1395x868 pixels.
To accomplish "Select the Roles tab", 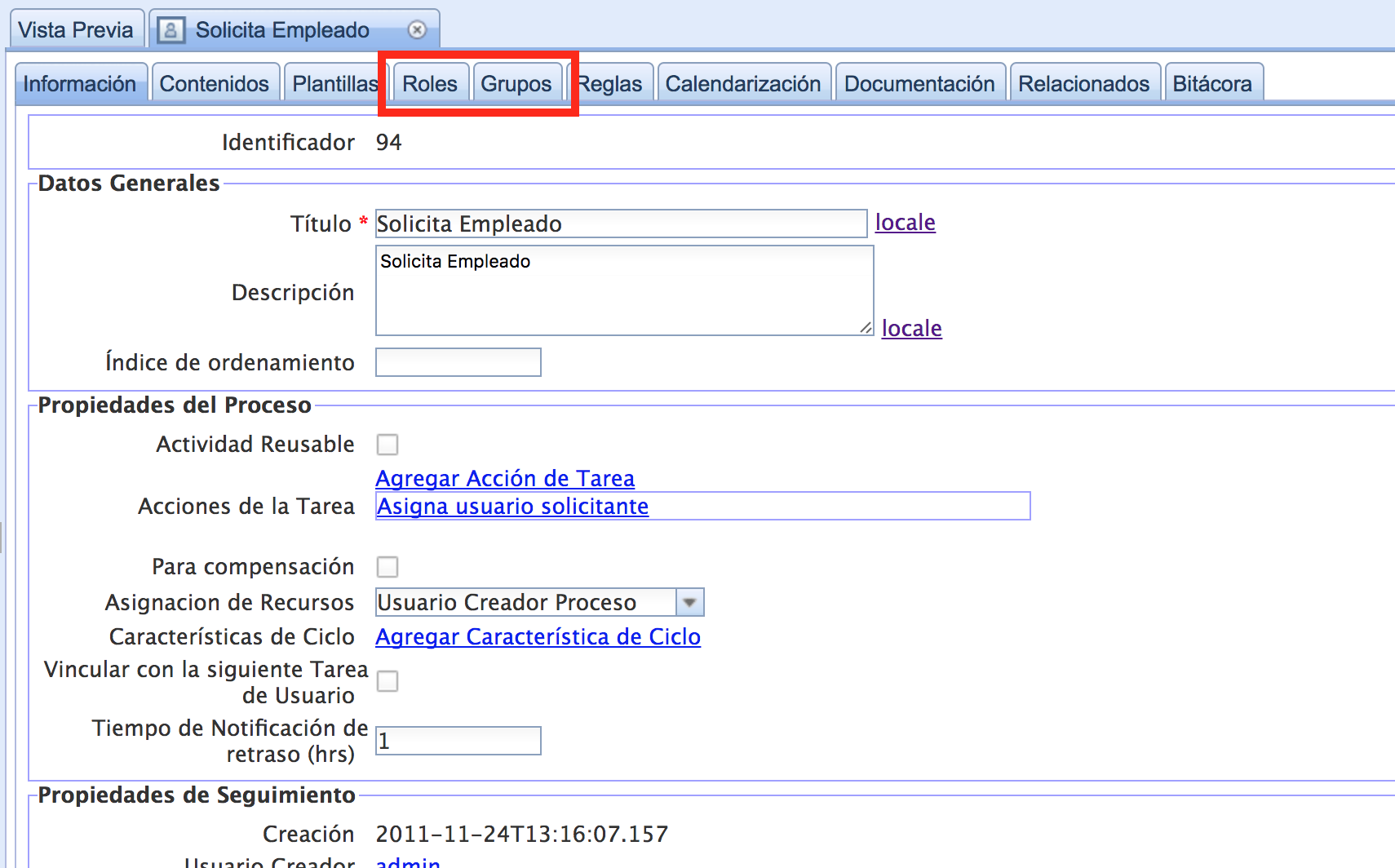I will (x=430, y=83).
